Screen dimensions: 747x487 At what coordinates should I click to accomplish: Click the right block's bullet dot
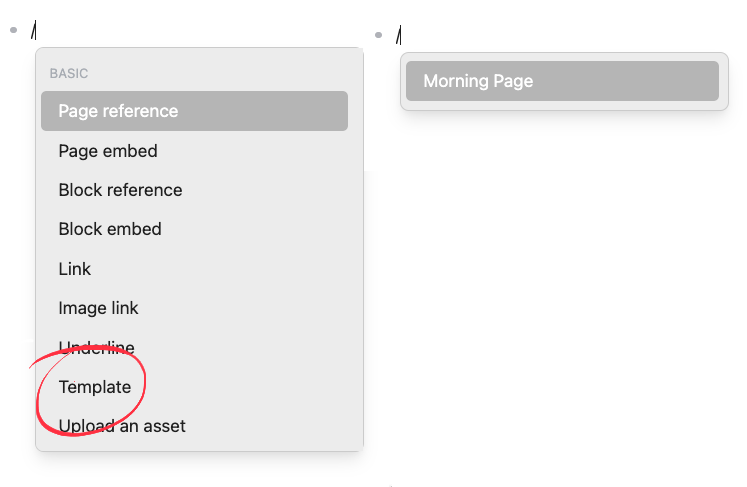click(x=380, y=36)
